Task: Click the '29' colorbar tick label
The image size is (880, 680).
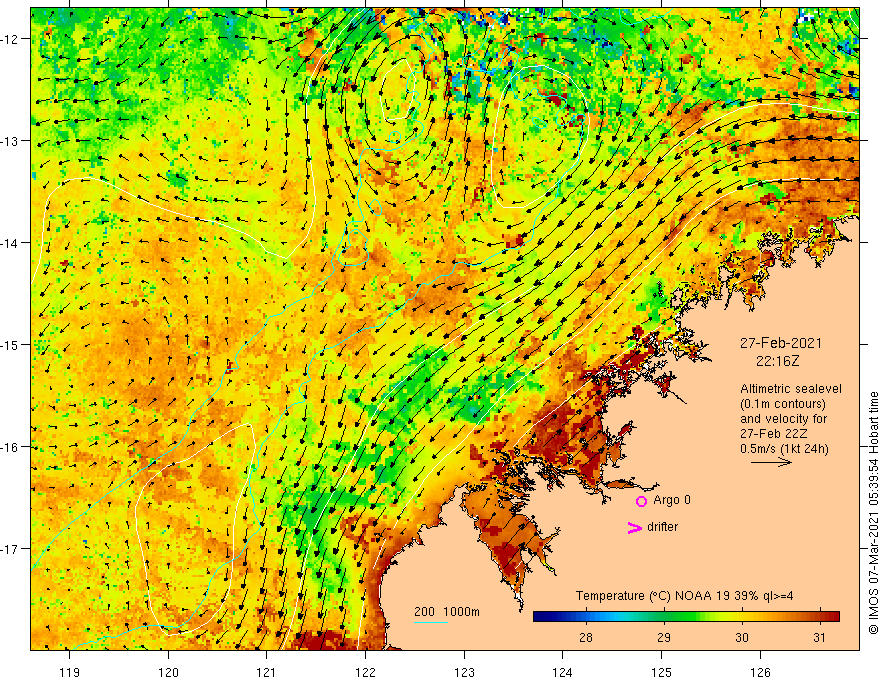Action: pos(664,637)
